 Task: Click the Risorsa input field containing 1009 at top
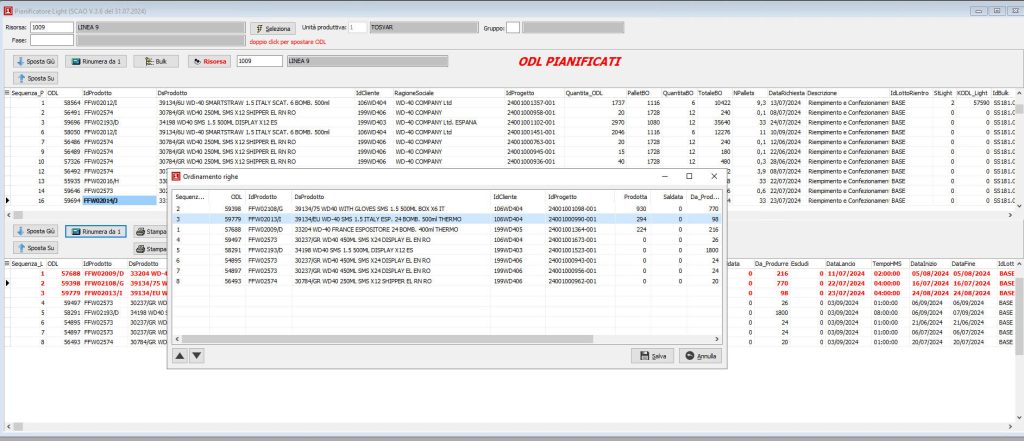pos(52,27)
